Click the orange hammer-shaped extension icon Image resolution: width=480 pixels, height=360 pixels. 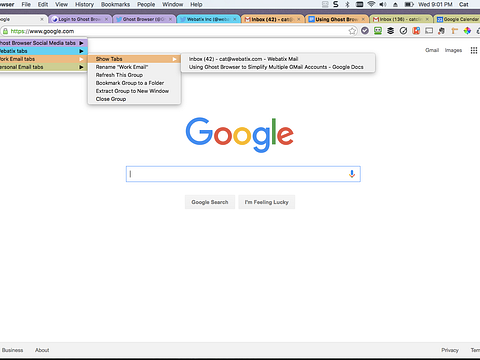click(x=454, y=31)
